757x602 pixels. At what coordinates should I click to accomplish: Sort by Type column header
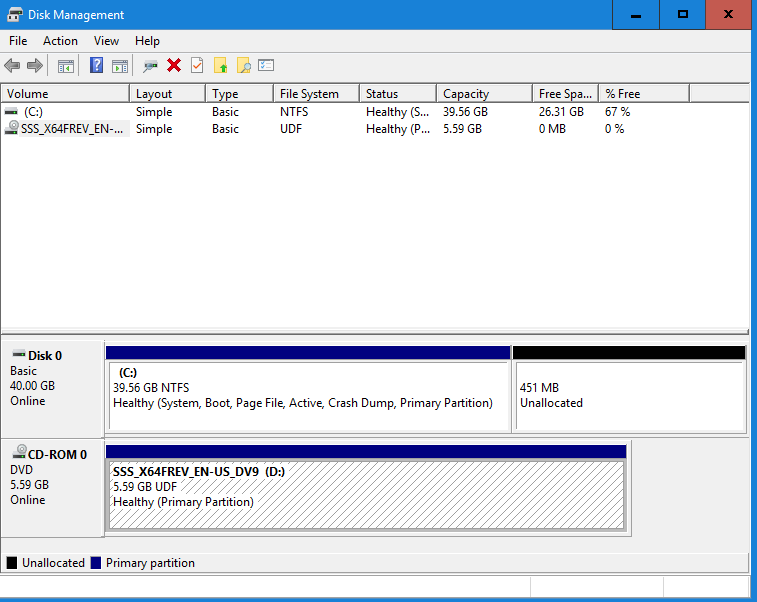(x=239, y=94)
